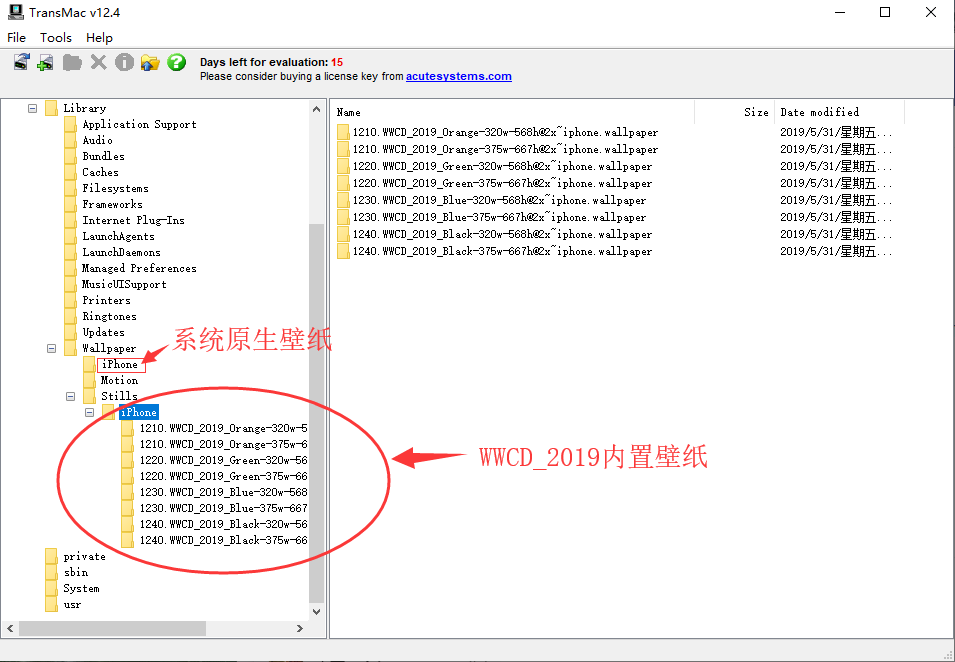Click the greyed-out new folder toolbar icon

pos(72,62)
